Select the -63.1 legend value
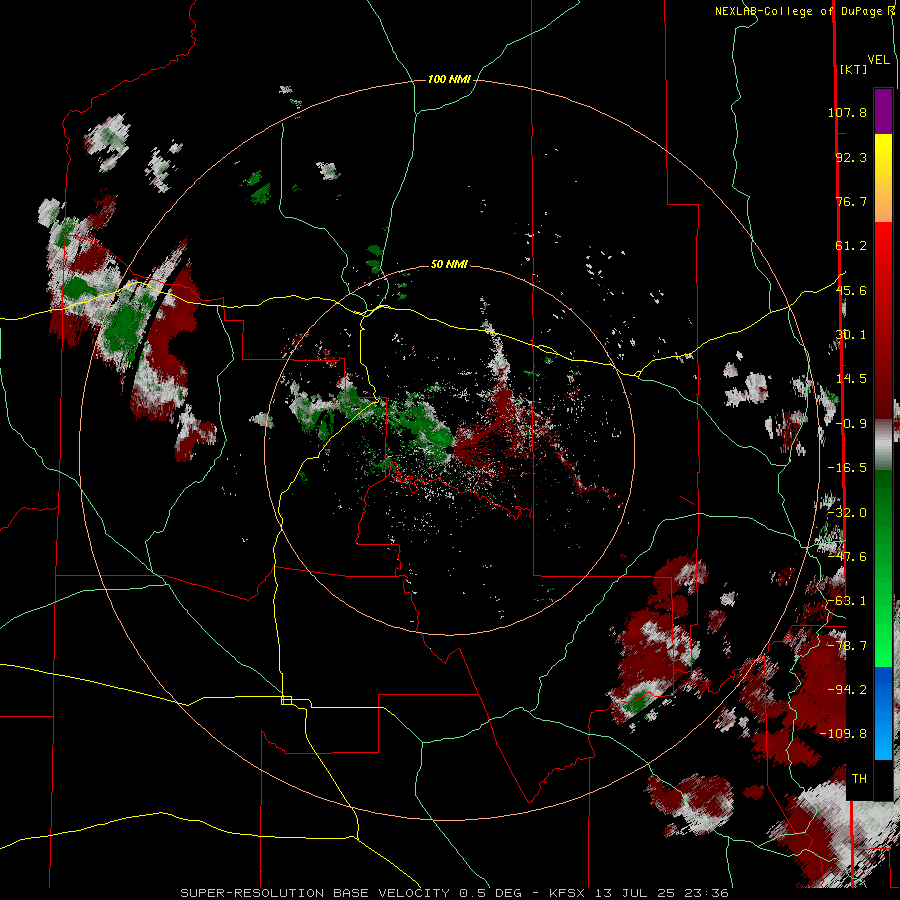 [847, 601]
